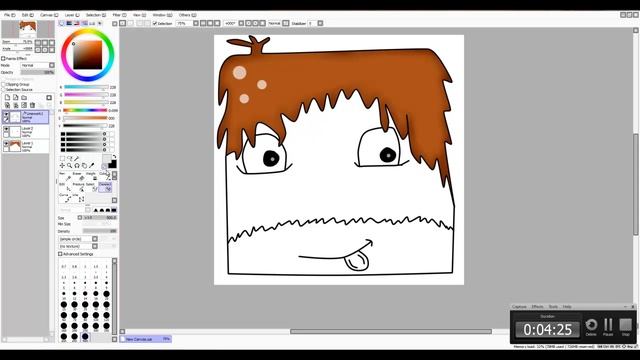Toggle the RGB slider panel icon

[69, 23]
